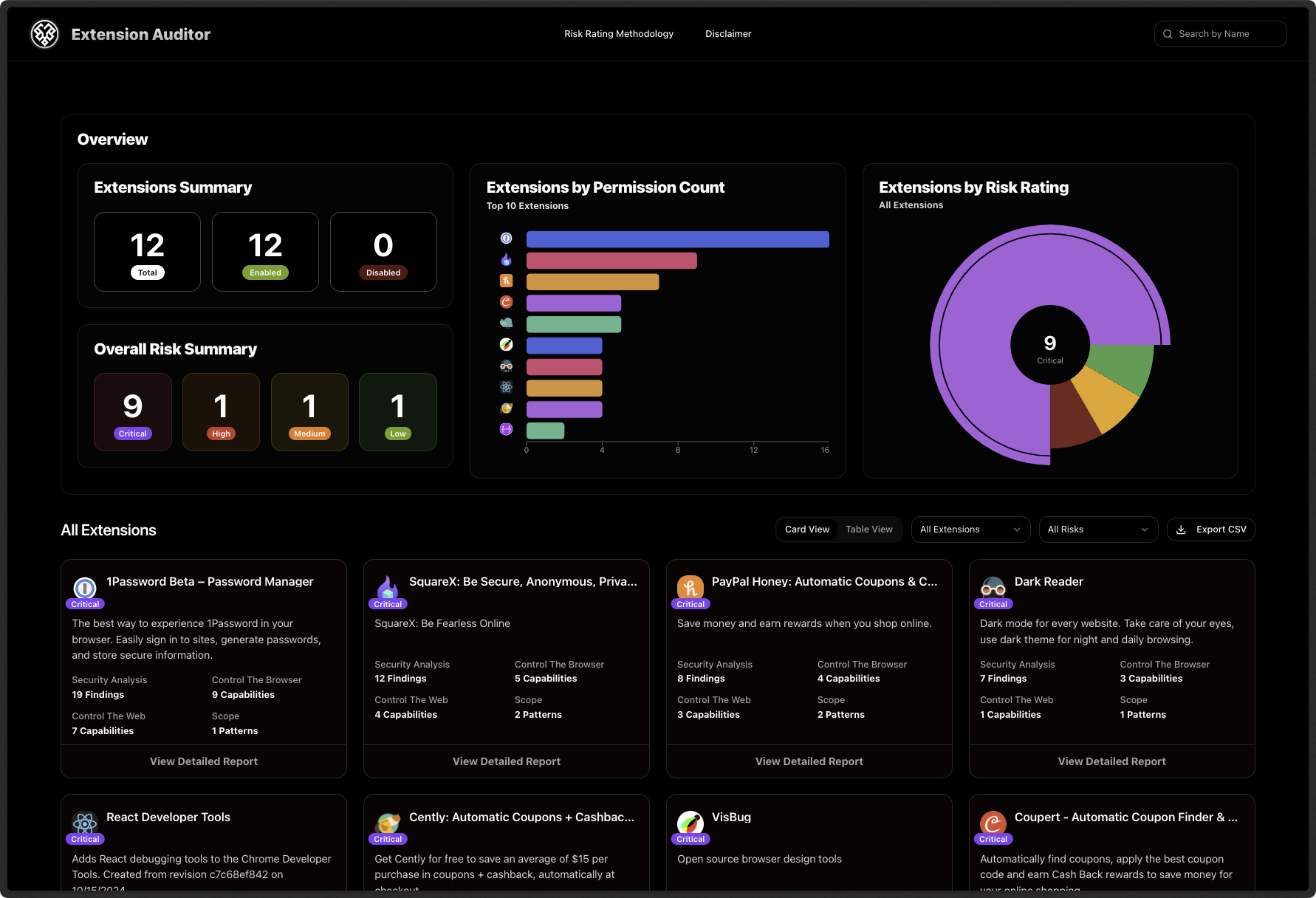Click '9 Capabilities' on 1Password card
The width and height of the screenshot is (1316, 898).
(243, 695)
